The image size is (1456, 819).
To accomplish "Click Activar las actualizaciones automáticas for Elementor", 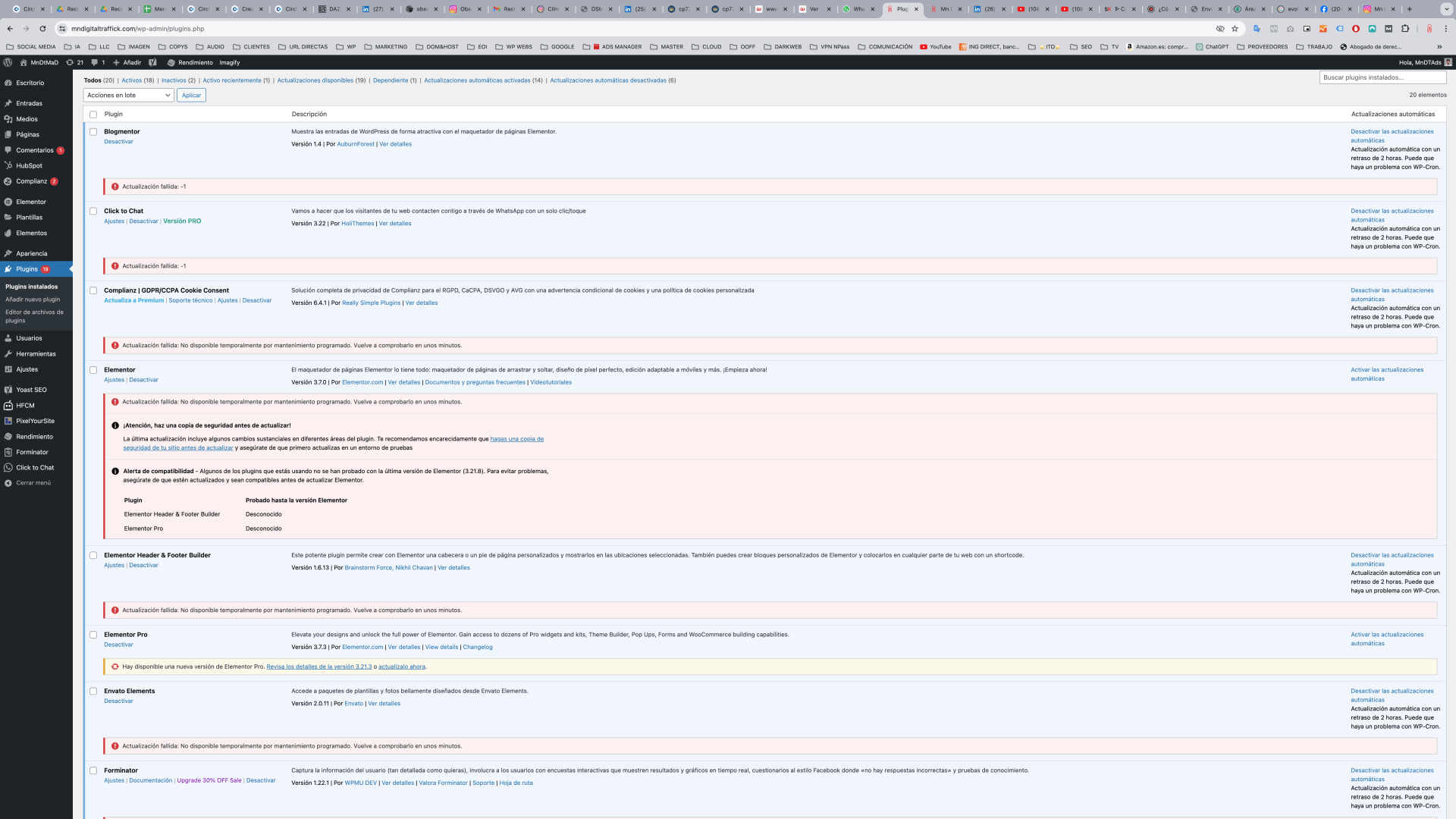I will [x=1387, y=375].
